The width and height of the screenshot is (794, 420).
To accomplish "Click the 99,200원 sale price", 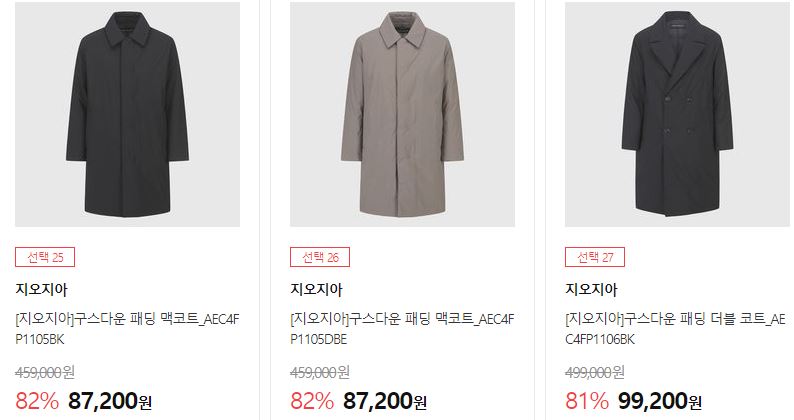I will click(660, 401).
